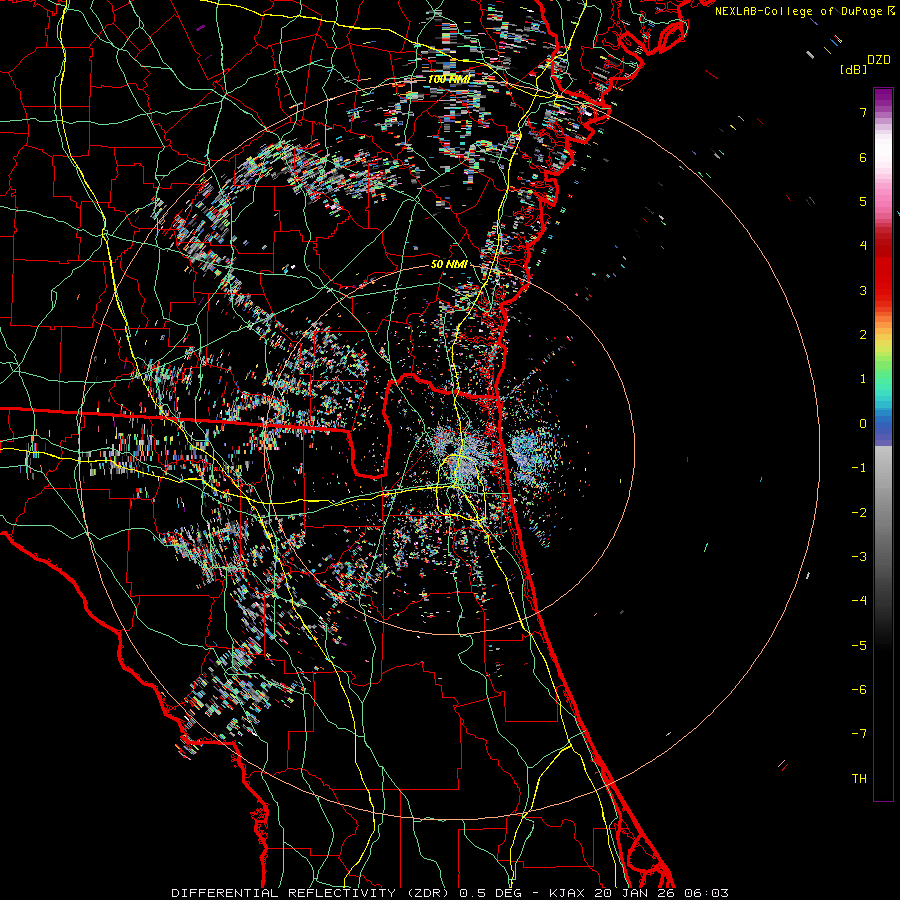Click the 100 NMI range ring label
This screenshot has height=900, width=900.
[448, 79]
